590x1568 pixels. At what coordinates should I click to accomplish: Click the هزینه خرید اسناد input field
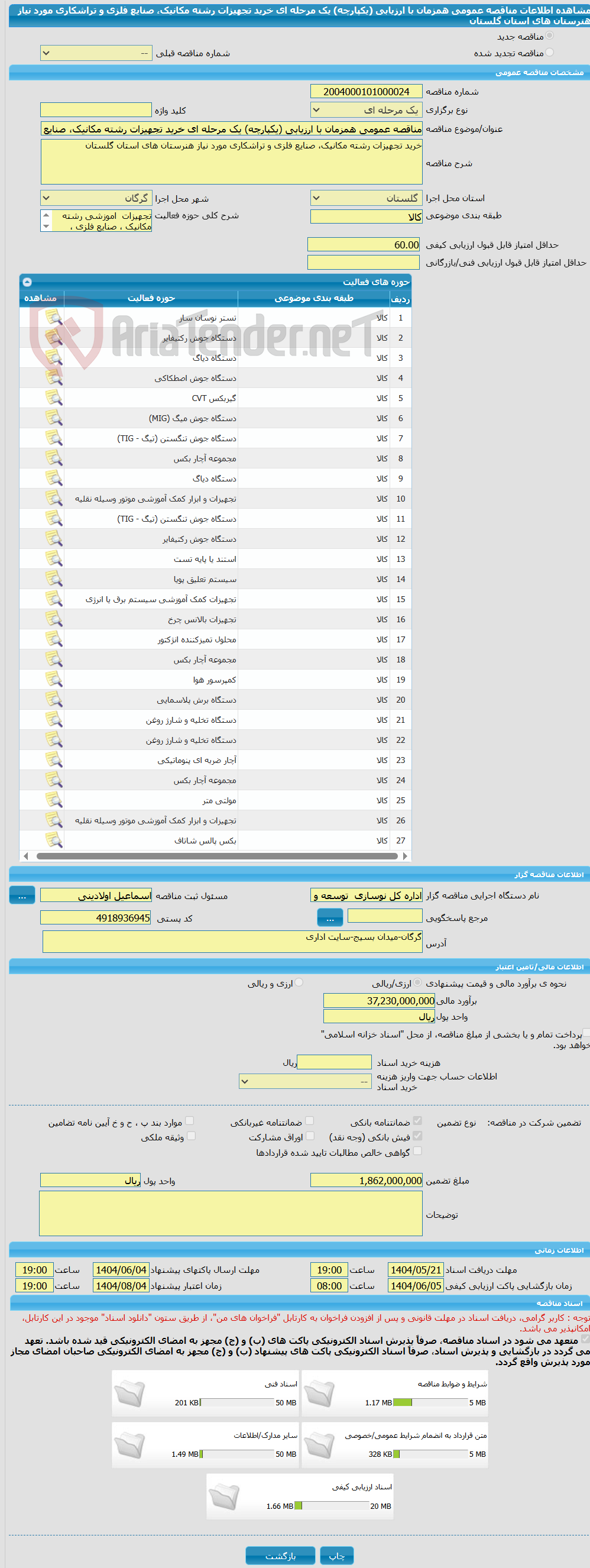coord(334,1062)
